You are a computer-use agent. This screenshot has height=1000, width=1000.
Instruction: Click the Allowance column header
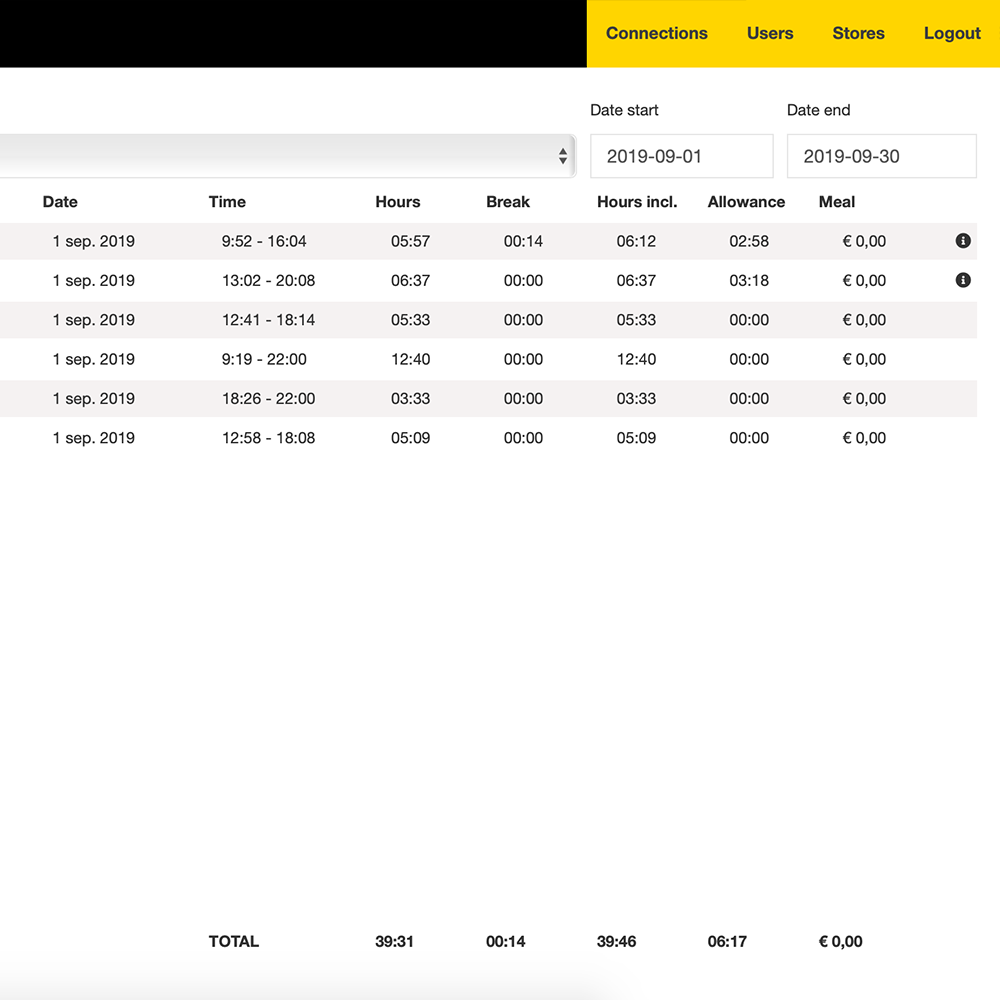[746, 202]
